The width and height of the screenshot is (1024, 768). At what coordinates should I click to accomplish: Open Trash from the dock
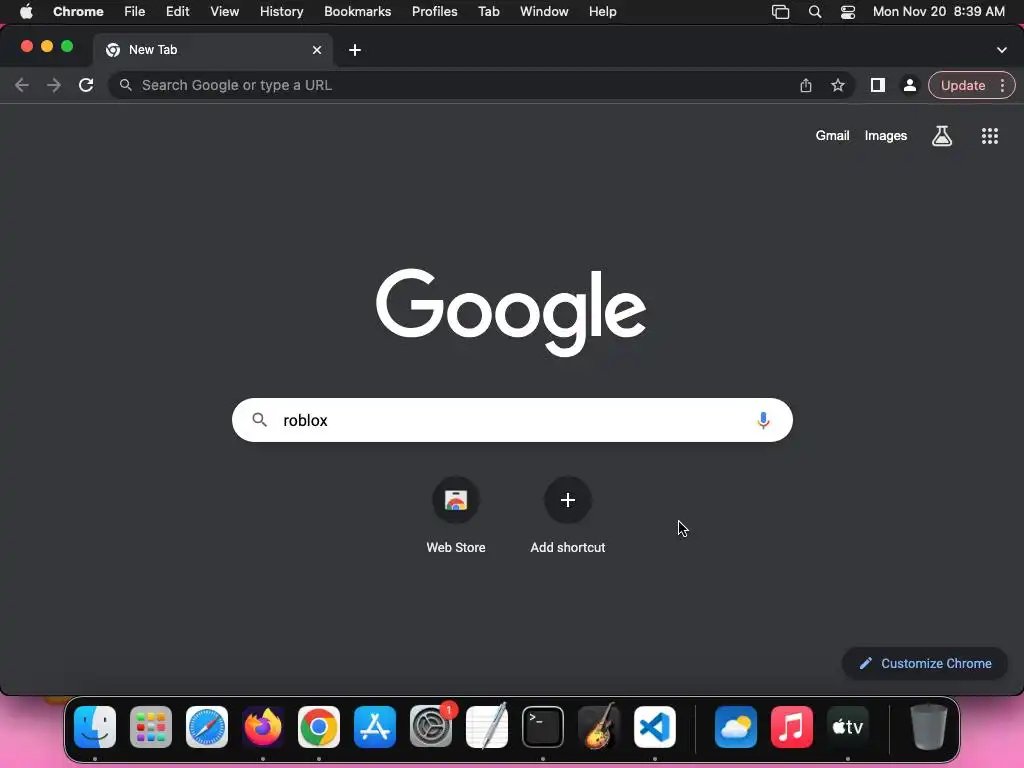tap(929, 727)
